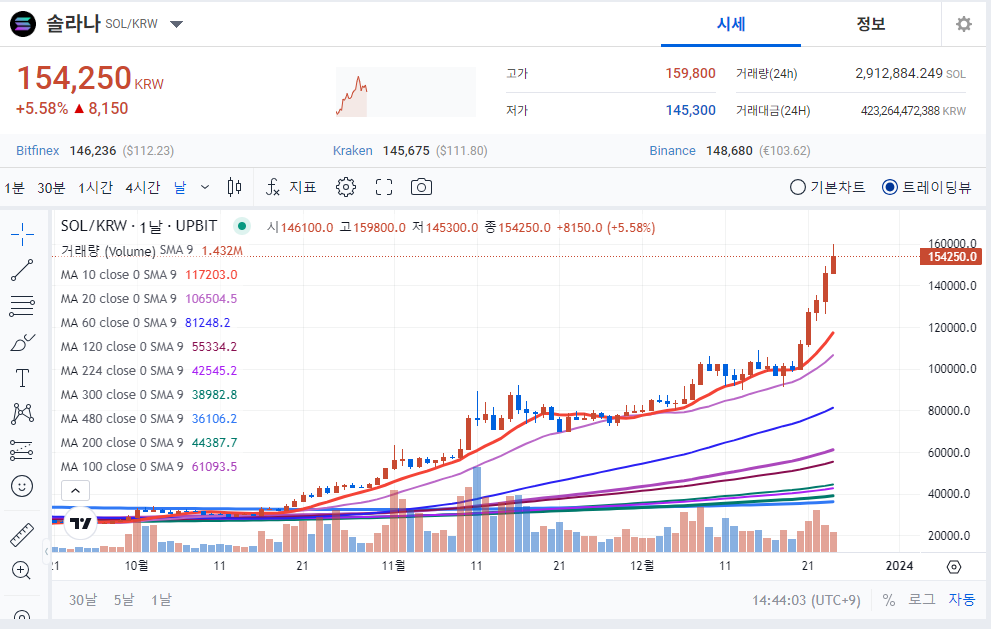
Task: Select the brush drawing tool
Action: click(x=22, y=343)
